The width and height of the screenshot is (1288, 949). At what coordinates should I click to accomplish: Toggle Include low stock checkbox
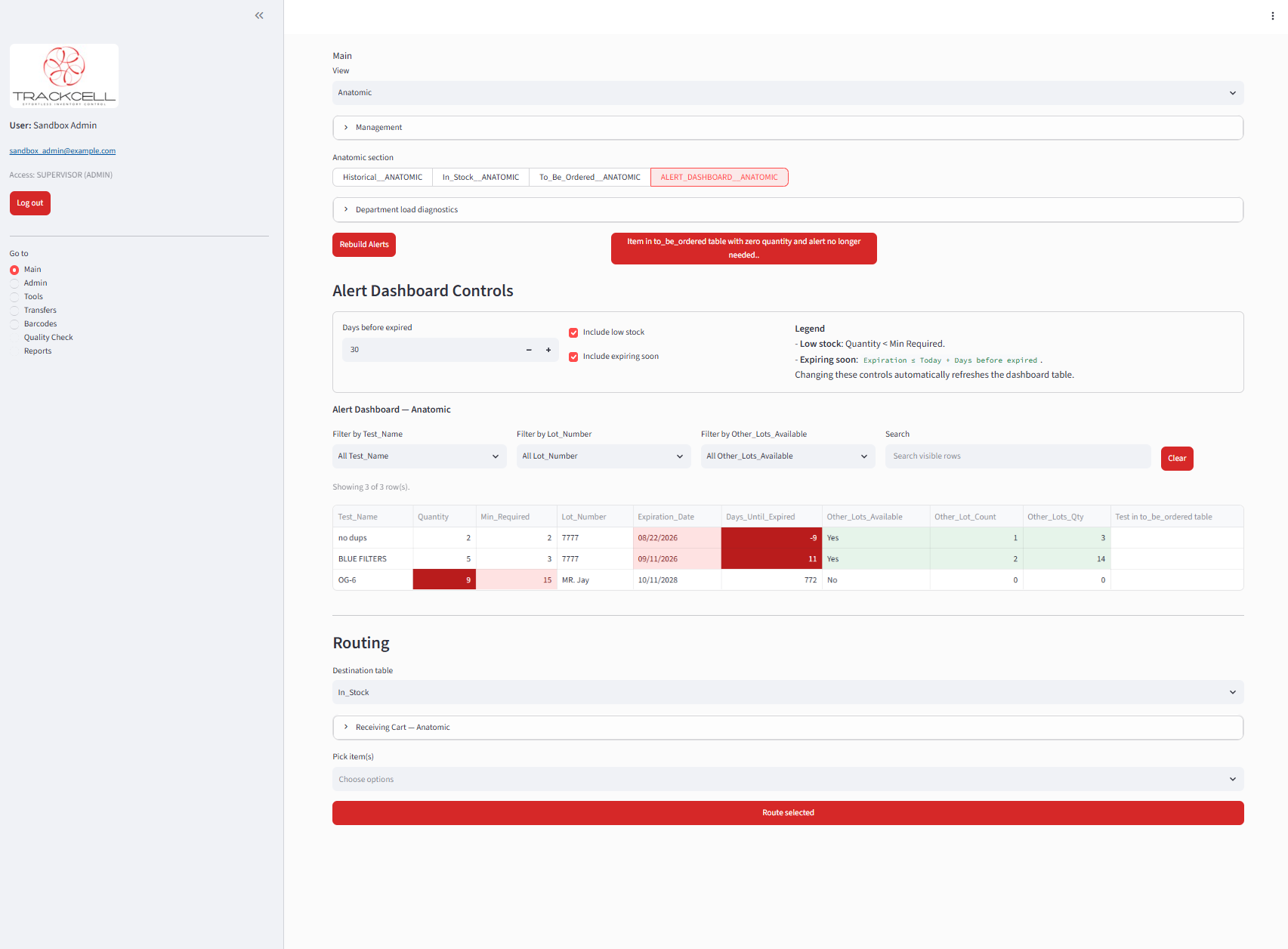573,332
